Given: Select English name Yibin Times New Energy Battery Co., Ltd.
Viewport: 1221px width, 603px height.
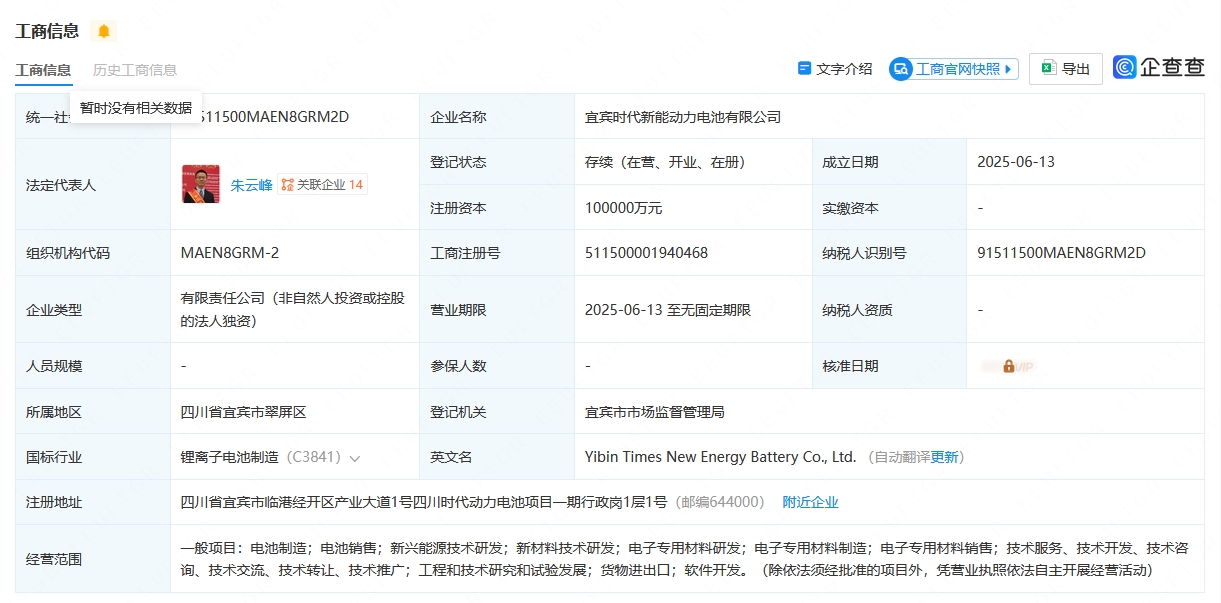Looking at the screenshot, I should coord(721,457).
